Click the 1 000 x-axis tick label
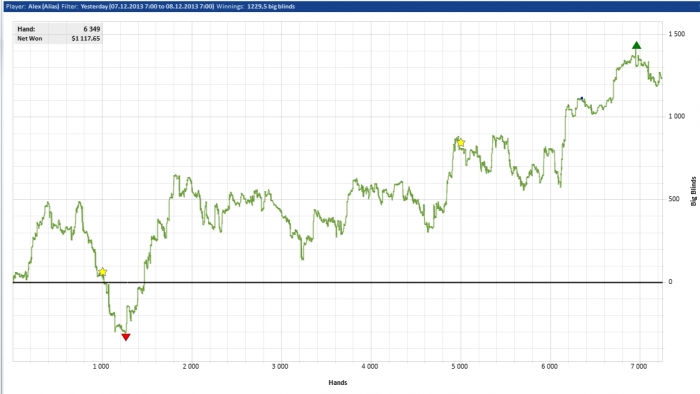This screenshot has height=394, width=700. click(101, 366)
